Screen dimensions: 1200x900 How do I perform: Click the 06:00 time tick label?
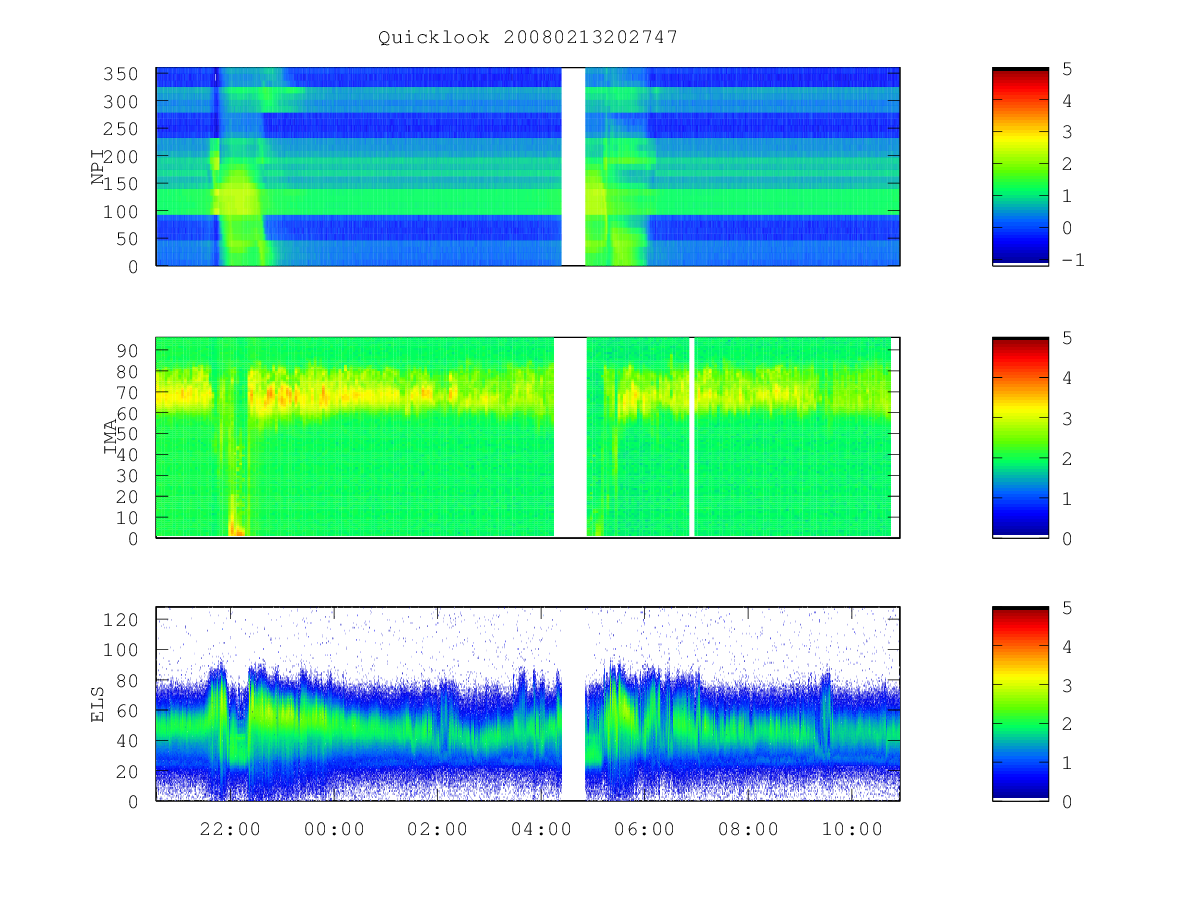(645, 829)
